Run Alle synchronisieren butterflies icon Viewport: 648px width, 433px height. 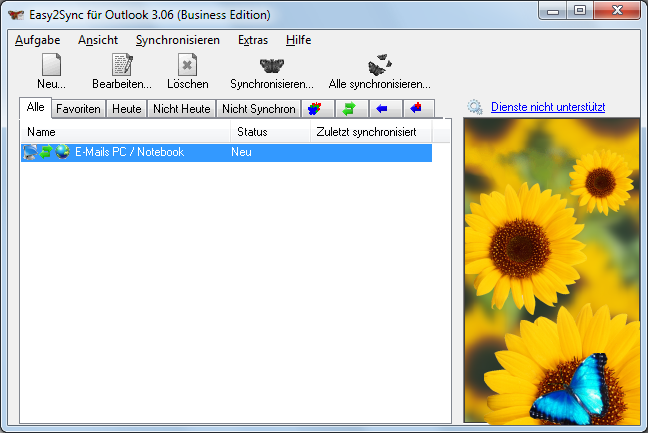379,65
